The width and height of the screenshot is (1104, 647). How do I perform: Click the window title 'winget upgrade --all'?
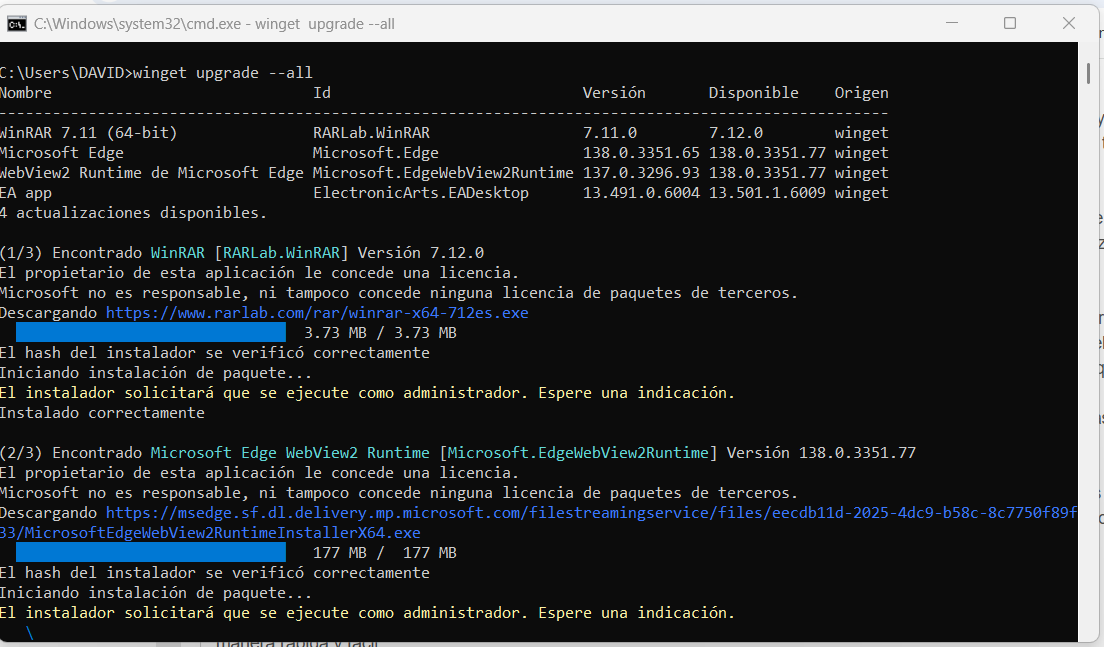pos(325,24)
